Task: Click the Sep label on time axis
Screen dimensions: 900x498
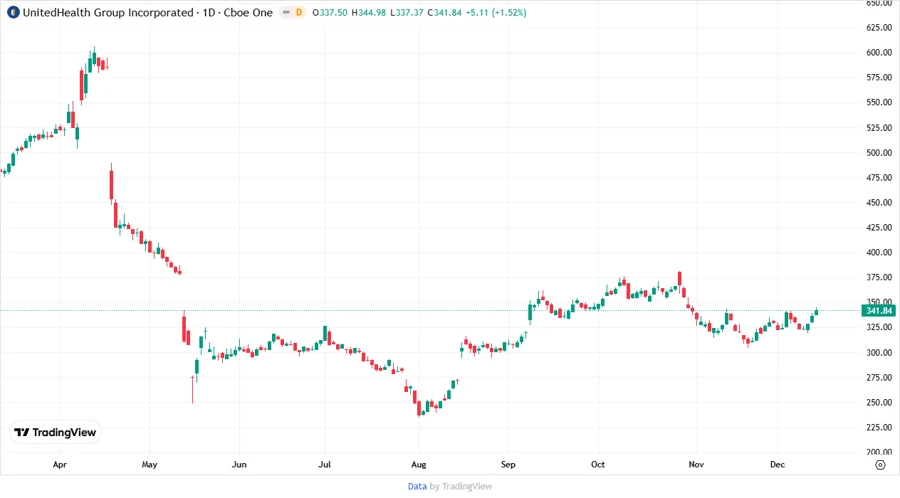Action: [x=508, y=465]
